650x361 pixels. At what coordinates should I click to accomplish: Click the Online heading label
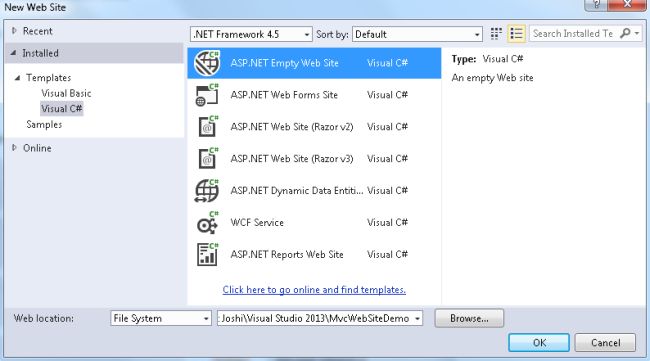click(x=37, y=148)
